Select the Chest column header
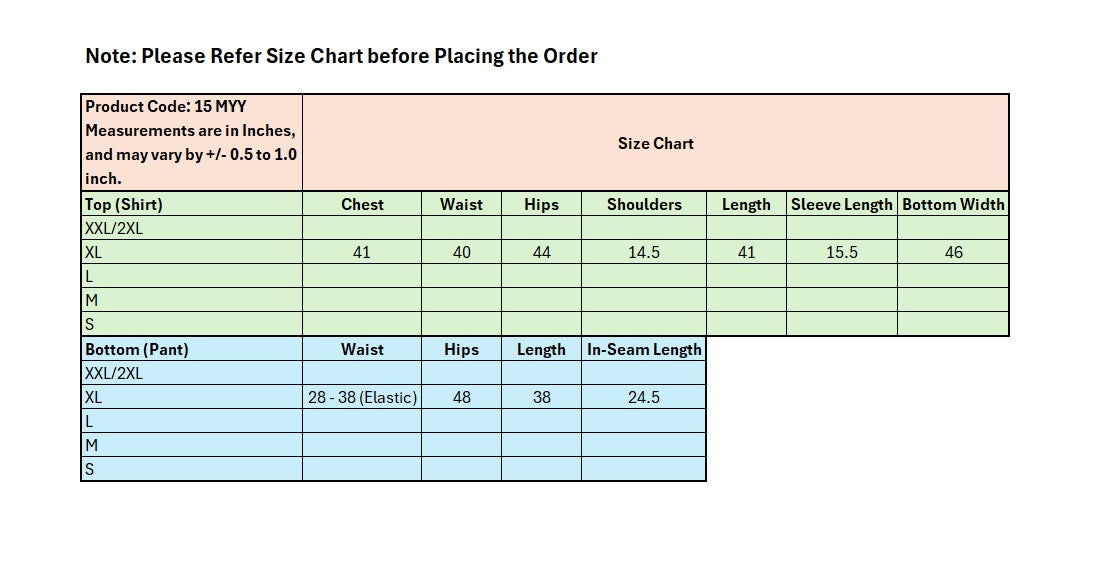1097x577 pixels. (x=362, y=204)
